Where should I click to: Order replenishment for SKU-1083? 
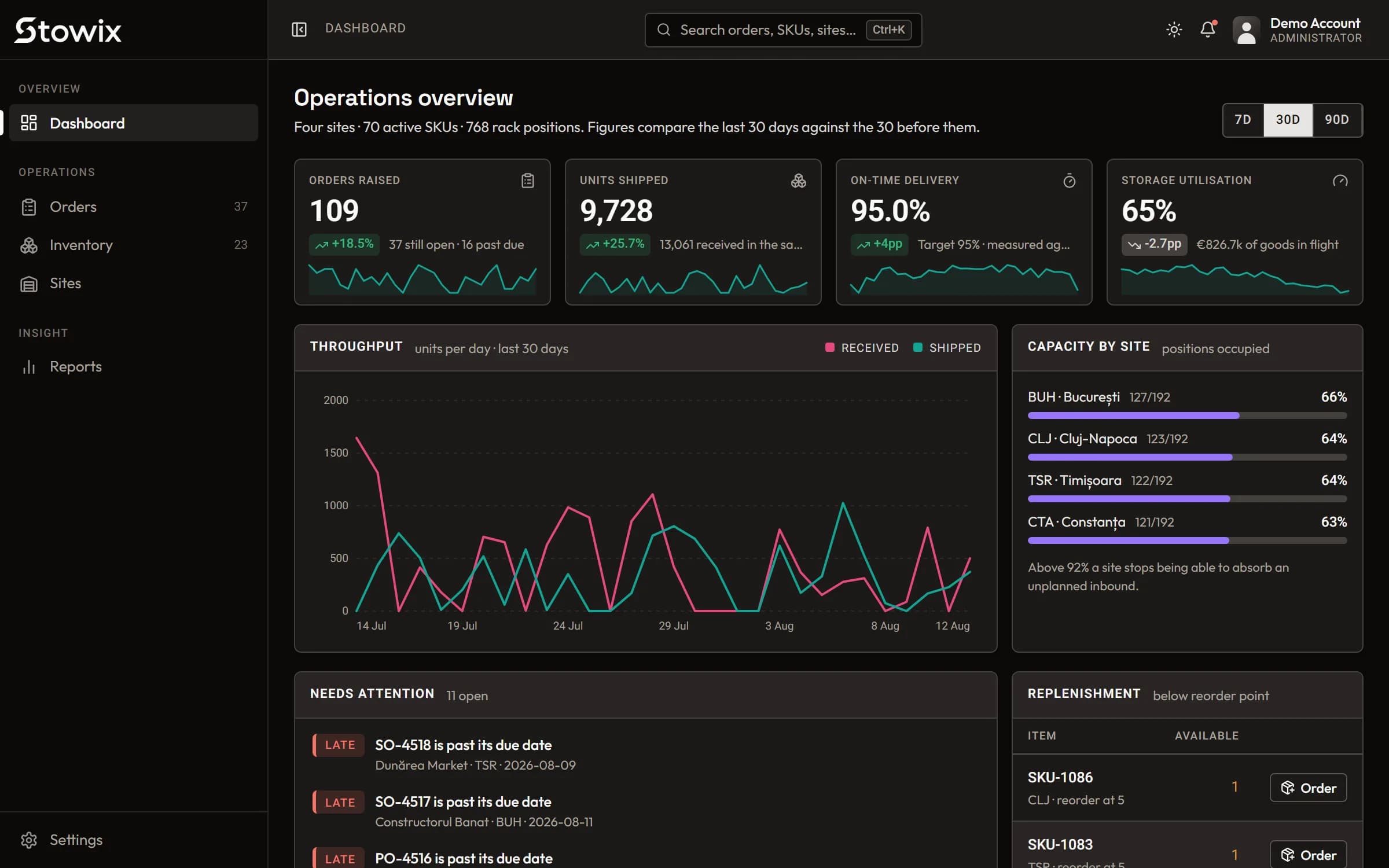point(1308,855)
